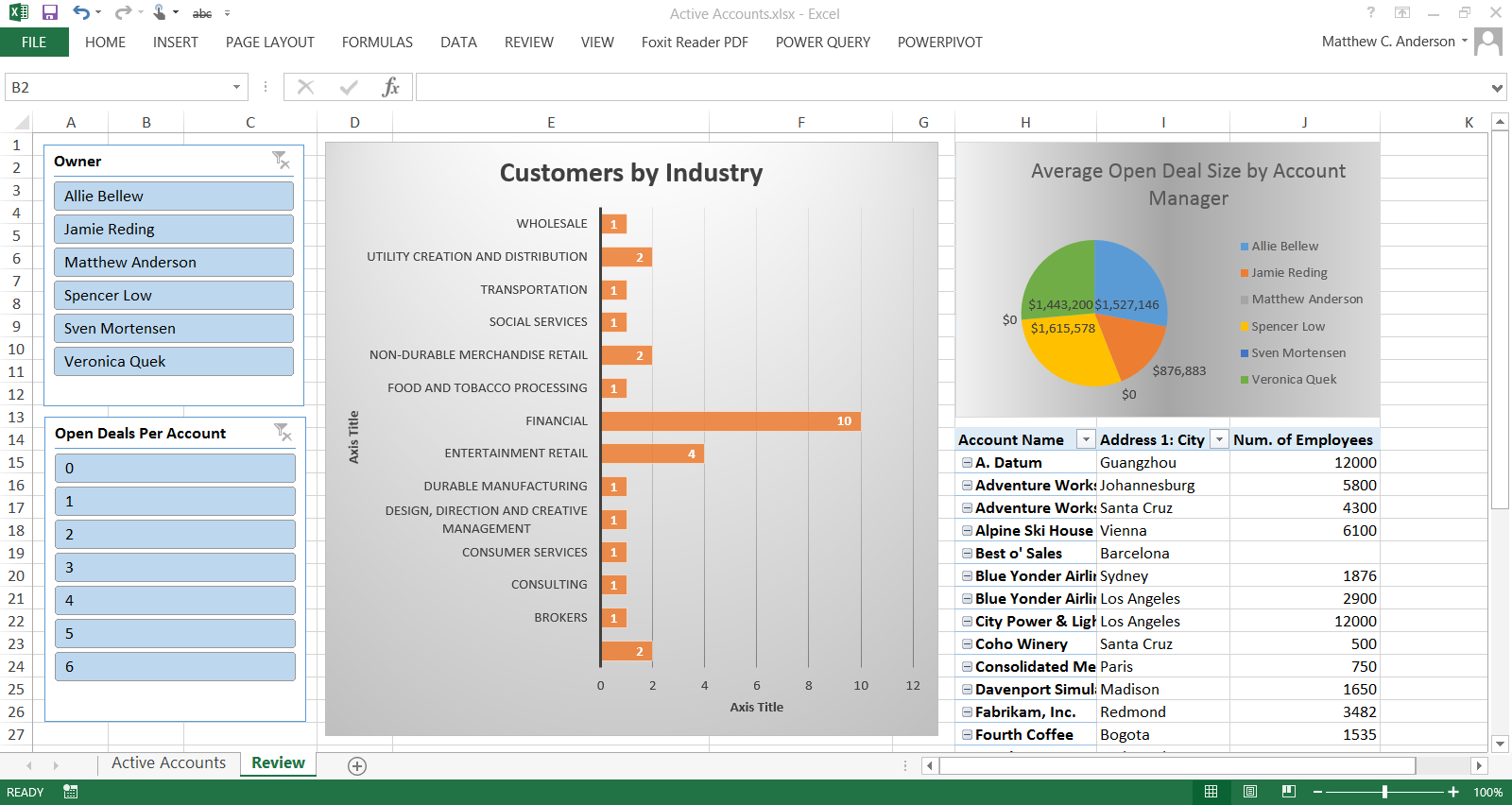Screen dimensions: 1512x805
Task: Click the zoom slider handle
Action: coord(1384,792)
